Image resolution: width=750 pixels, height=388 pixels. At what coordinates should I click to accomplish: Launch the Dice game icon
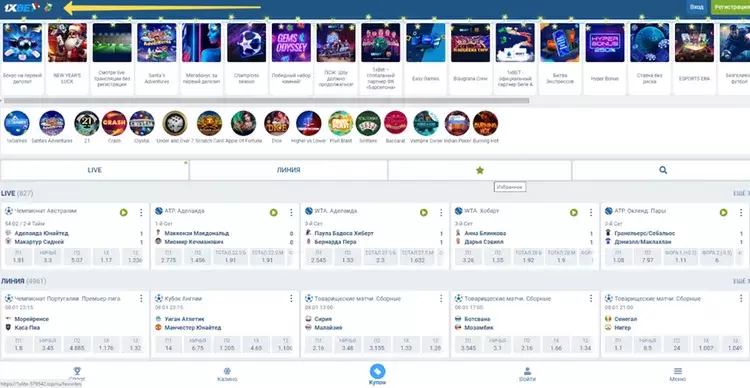pos(277,123)
